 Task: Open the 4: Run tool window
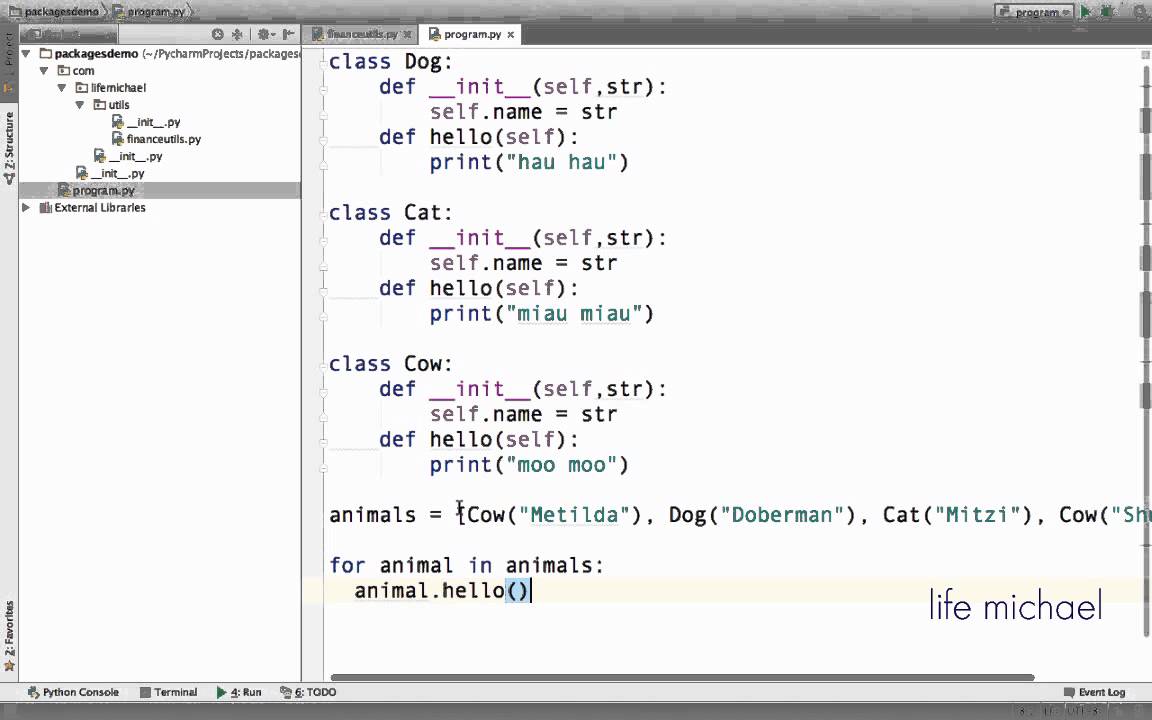click(x=240, y=692)
